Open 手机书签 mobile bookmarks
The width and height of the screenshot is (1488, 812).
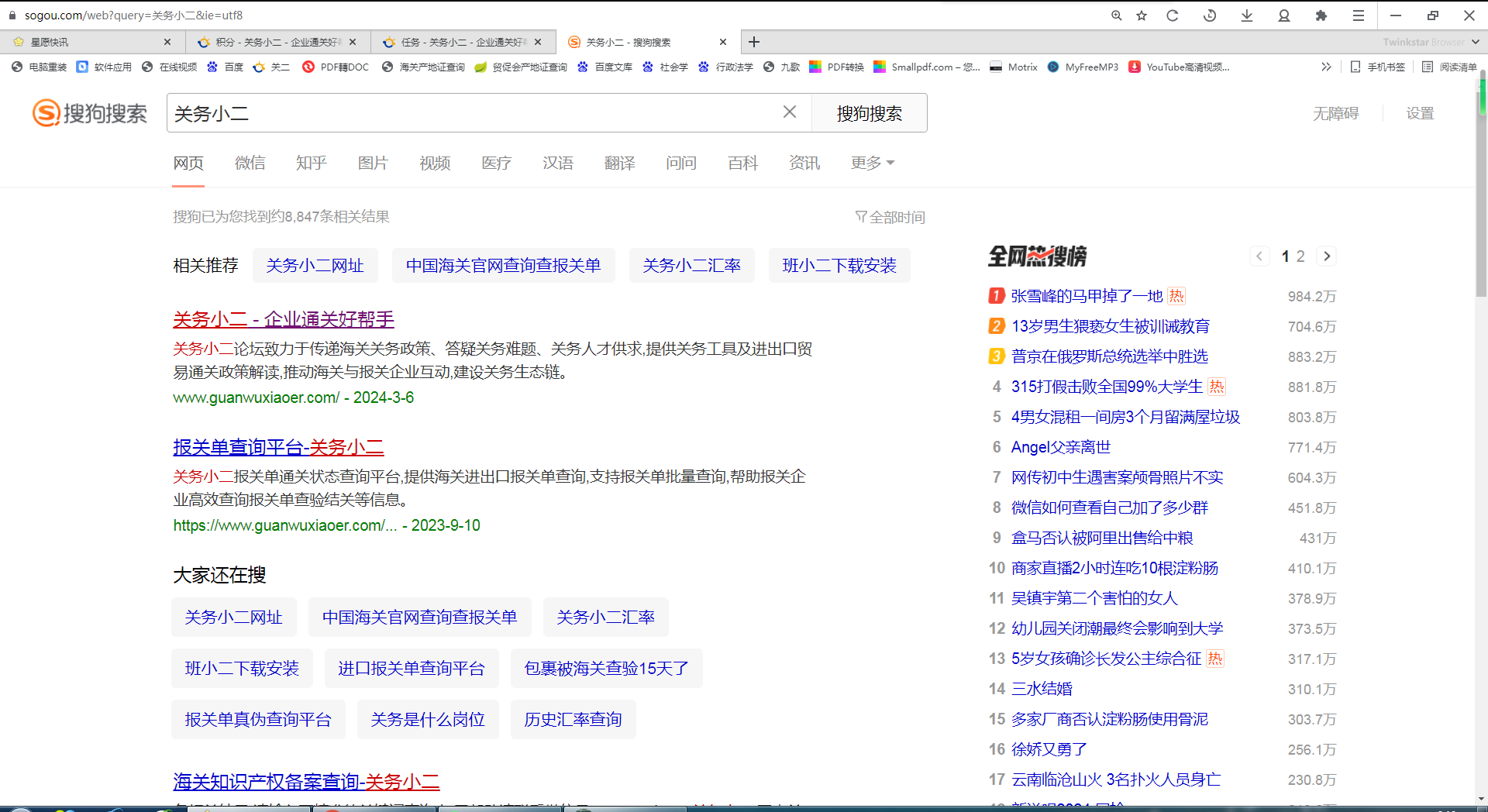point(1378,67)
